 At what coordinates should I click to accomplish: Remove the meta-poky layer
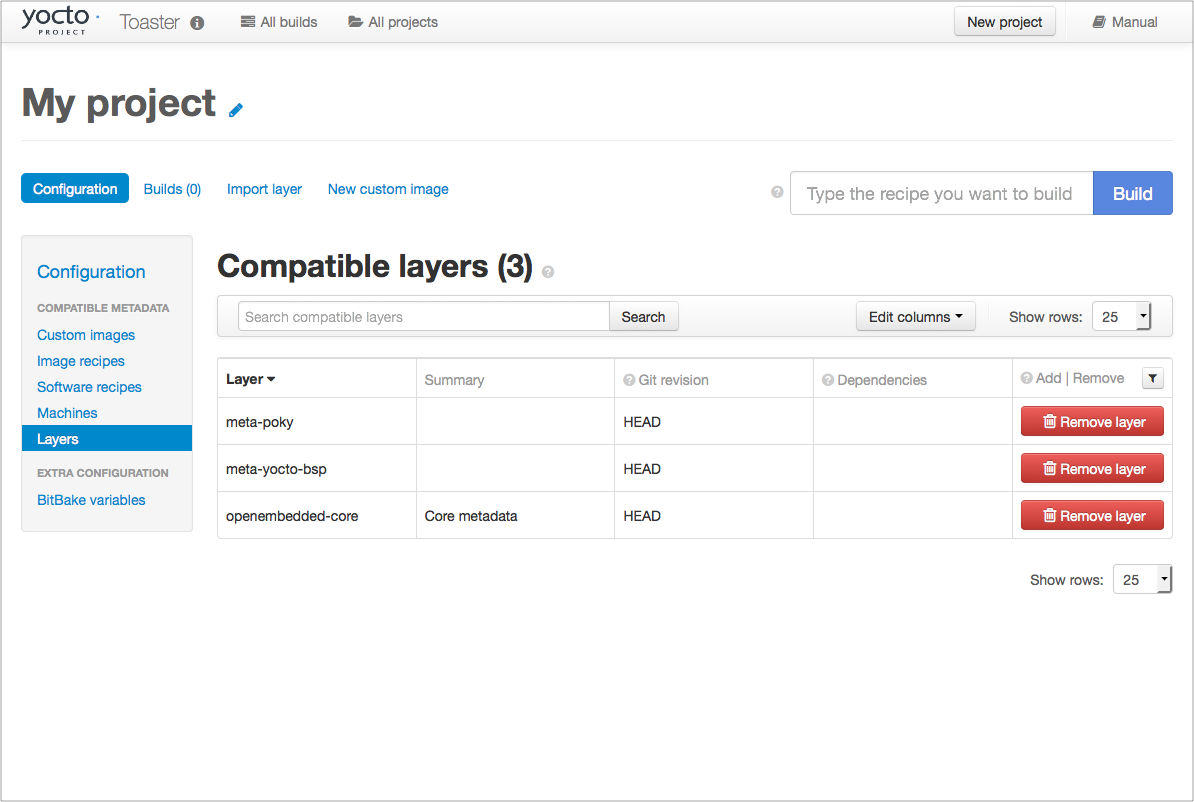coord(1092,422)
